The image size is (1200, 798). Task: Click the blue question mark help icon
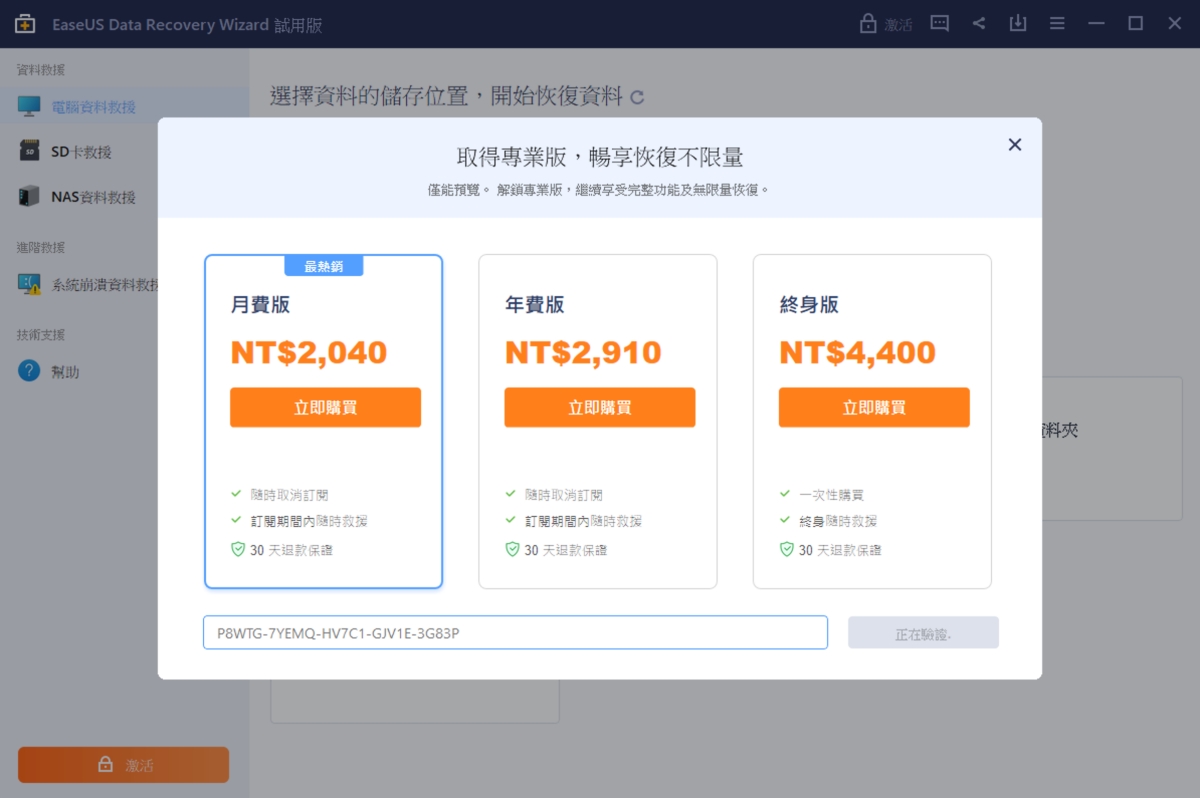click(x=29, y=371)
